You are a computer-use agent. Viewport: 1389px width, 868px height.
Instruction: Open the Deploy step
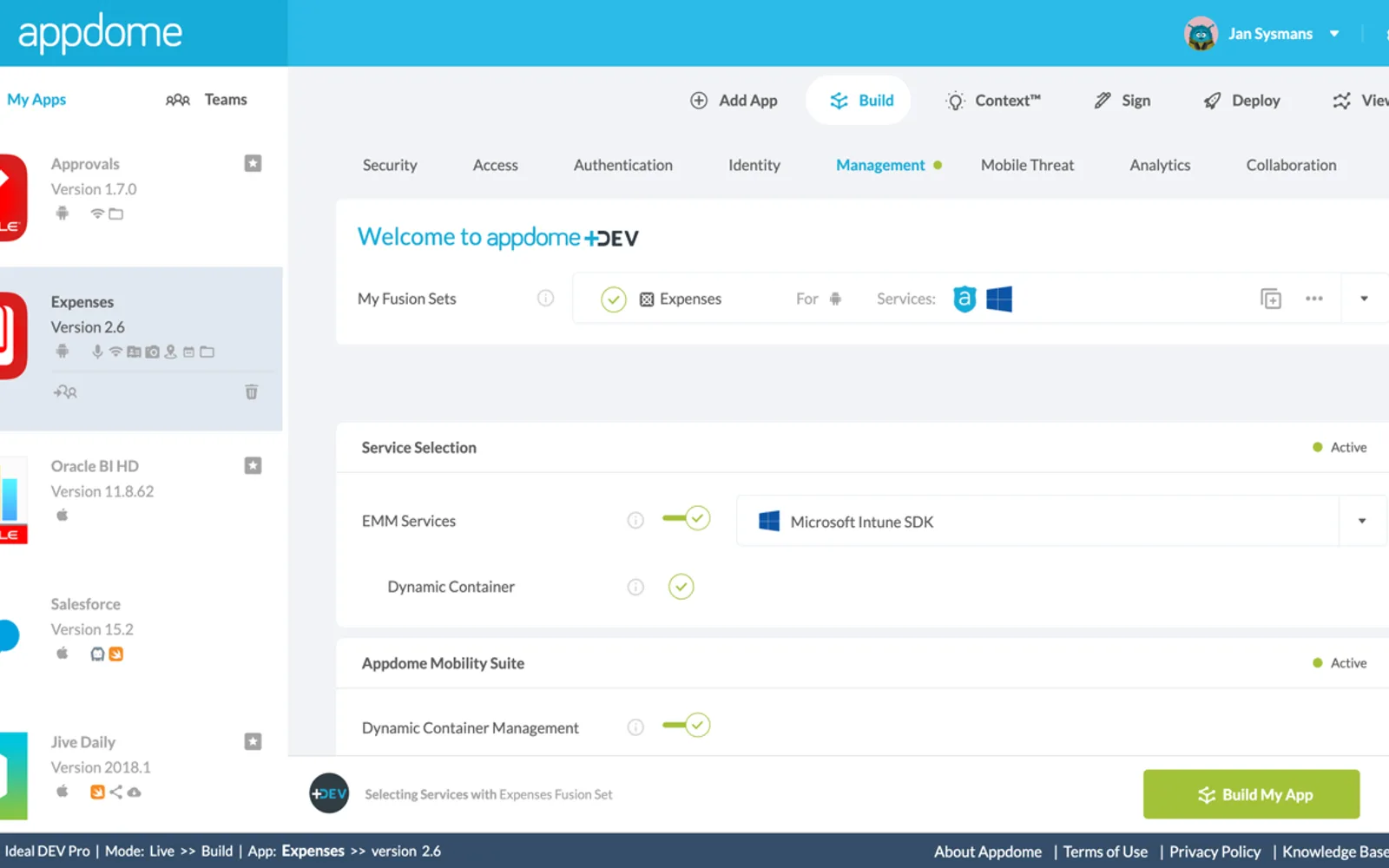(x=1241, y=101)
